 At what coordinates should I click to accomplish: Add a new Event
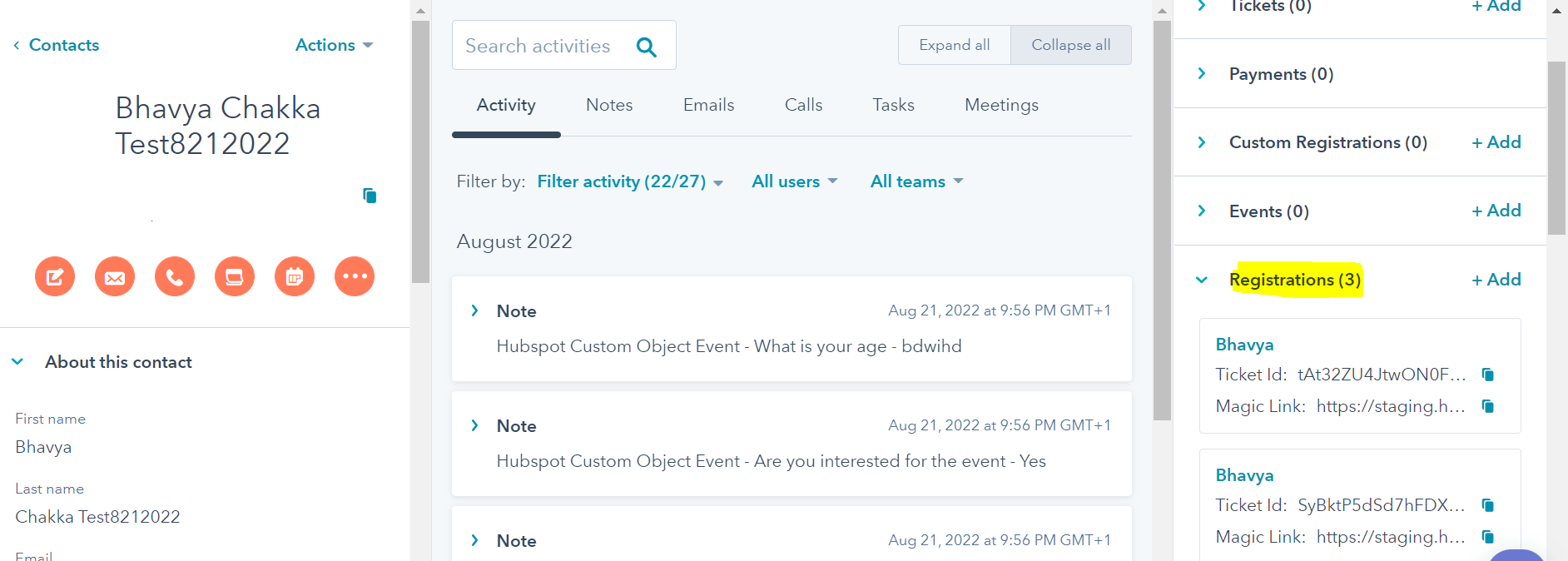click(1496, 211)
